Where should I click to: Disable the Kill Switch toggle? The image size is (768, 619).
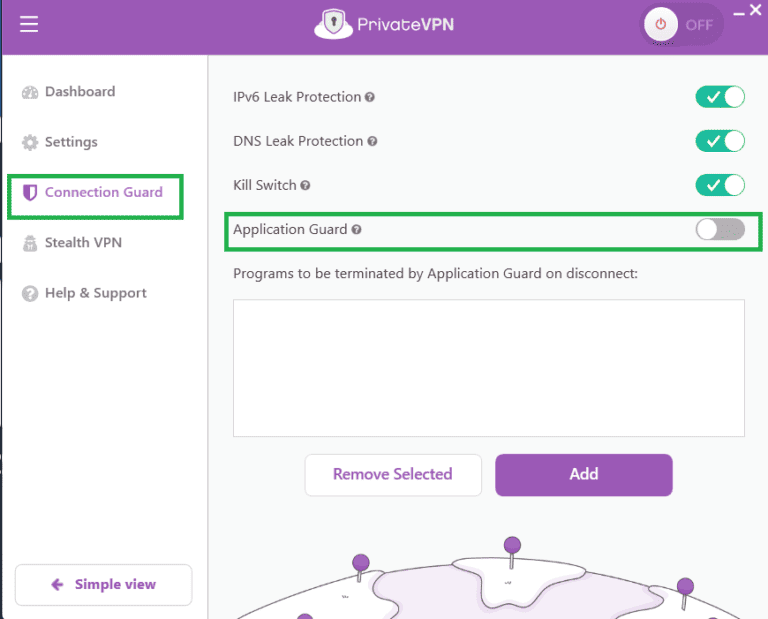pos(720,185)
